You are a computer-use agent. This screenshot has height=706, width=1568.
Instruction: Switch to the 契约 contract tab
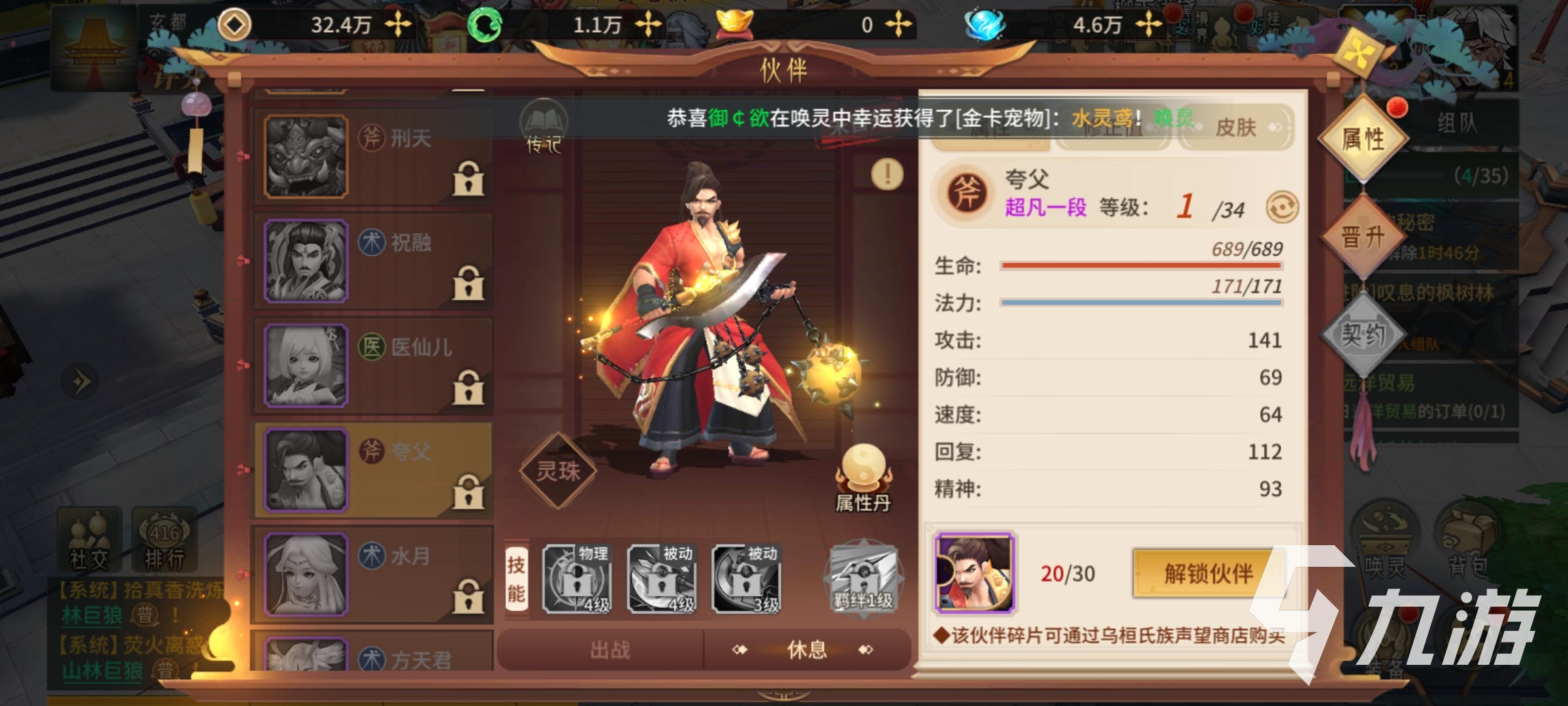click(x=1363, y=335)
